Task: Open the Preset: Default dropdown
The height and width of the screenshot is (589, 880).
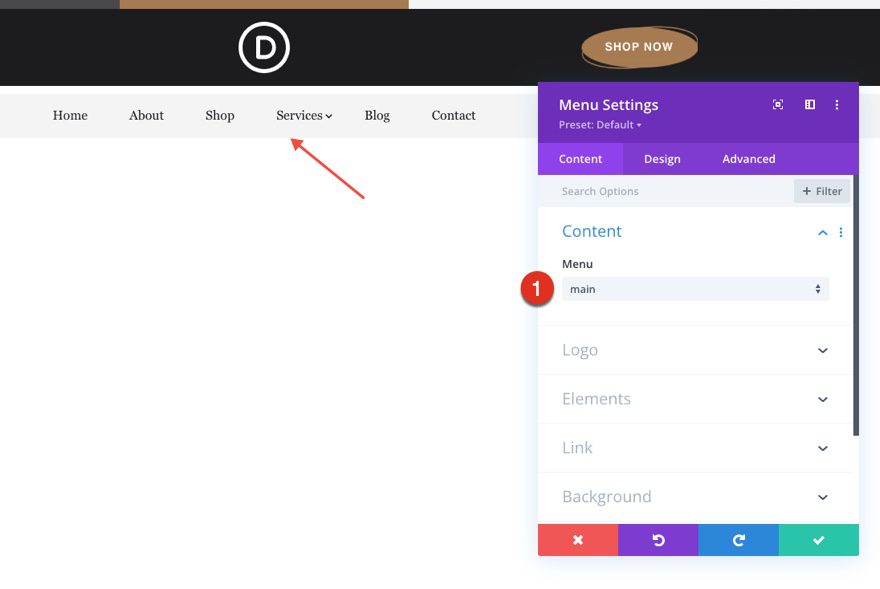Action: click(x=600, y=124)
